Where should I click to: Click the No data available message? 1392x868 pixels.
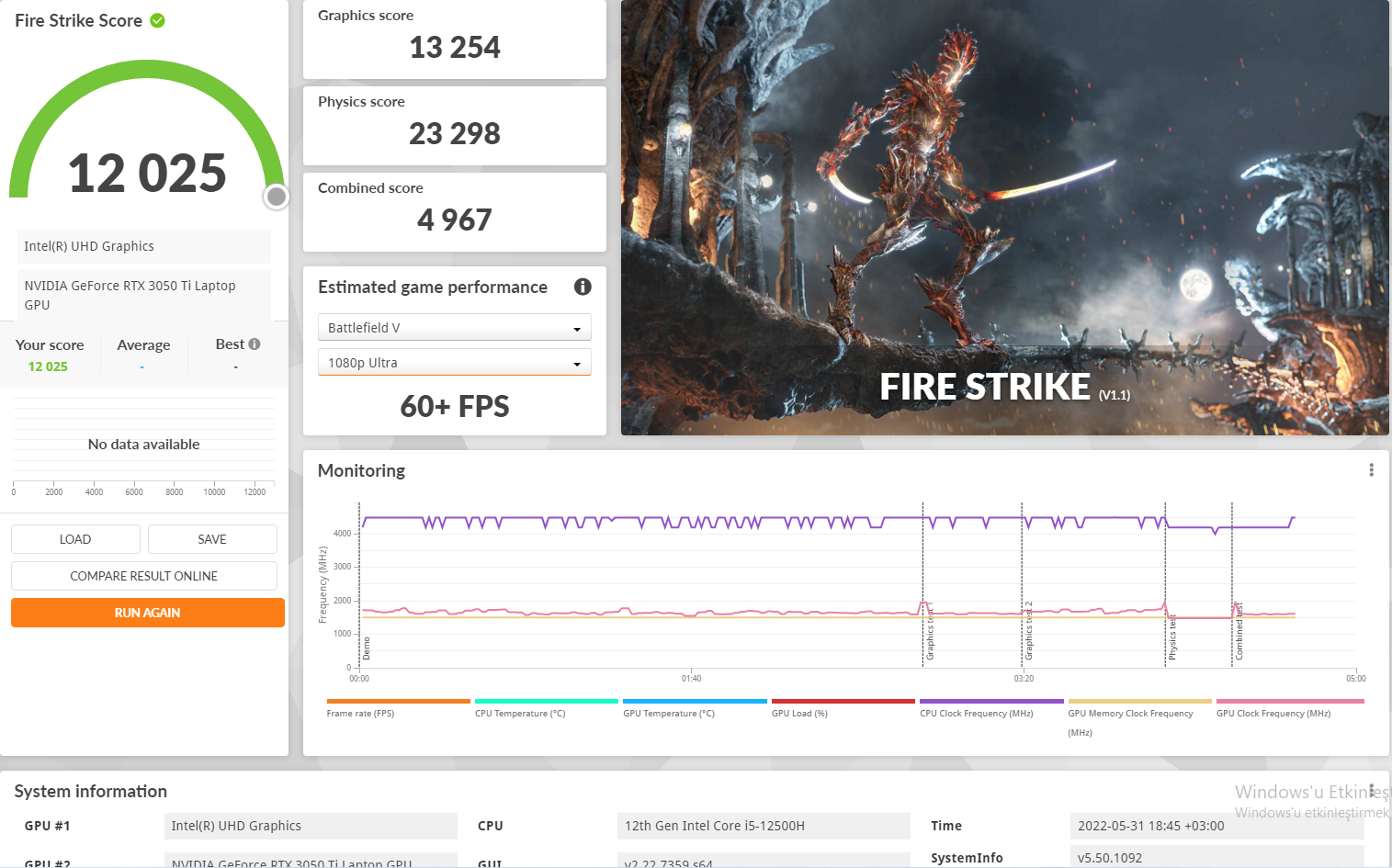coord(143,445)
